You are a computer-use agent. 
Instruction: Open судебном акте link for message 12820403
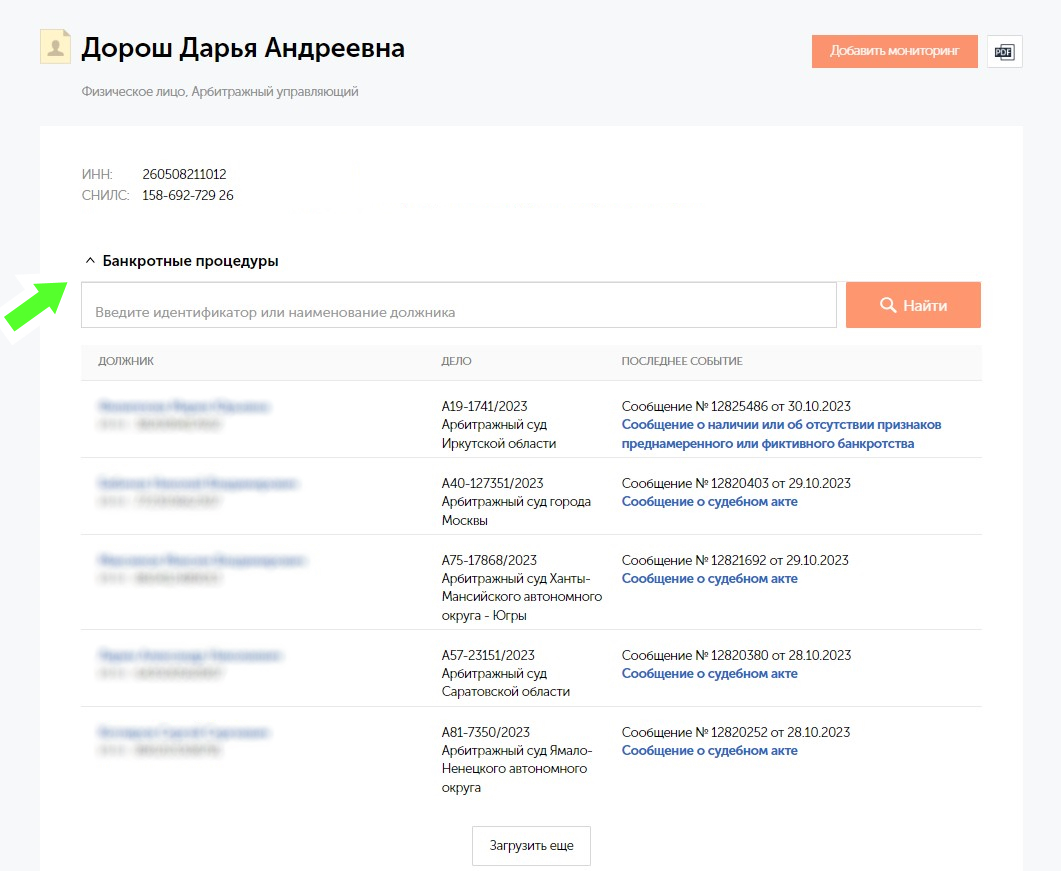pyautogui.click(x=709, y=502)
